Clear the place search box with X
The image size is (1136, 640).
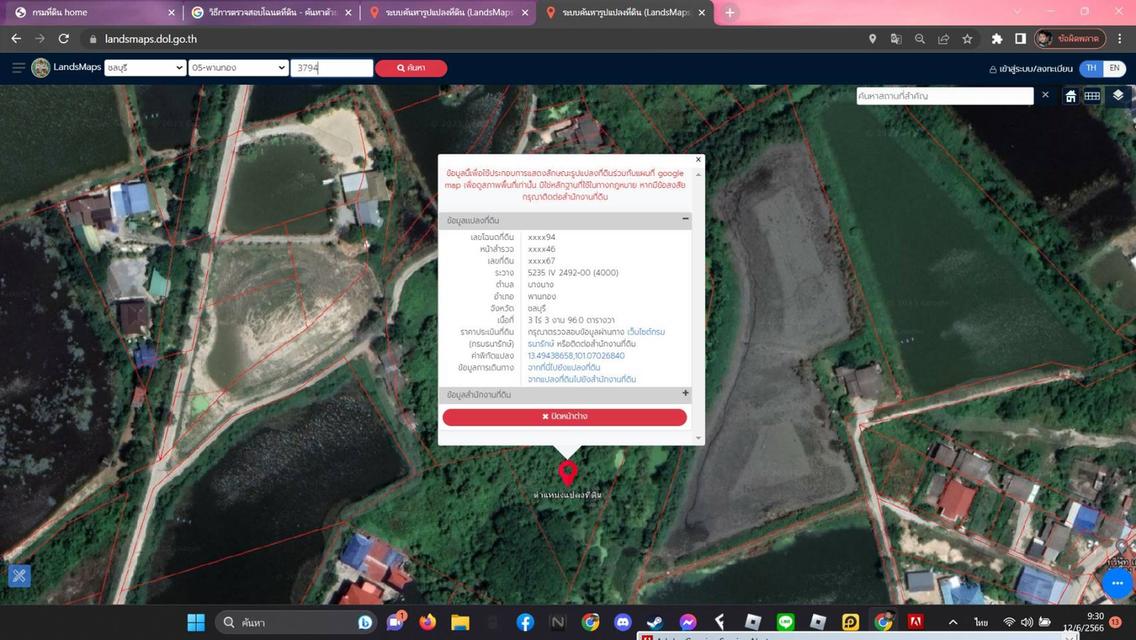1046,95
